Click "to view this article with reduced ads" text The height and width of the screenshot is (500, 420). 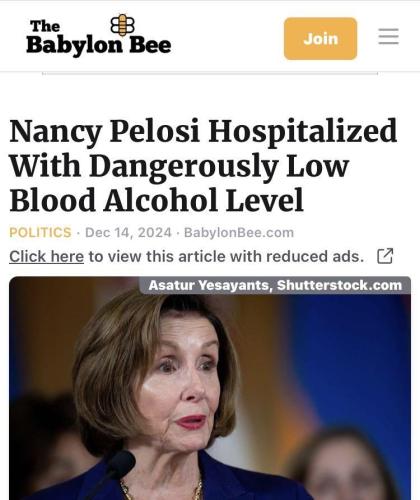click(x=226, y=256)
